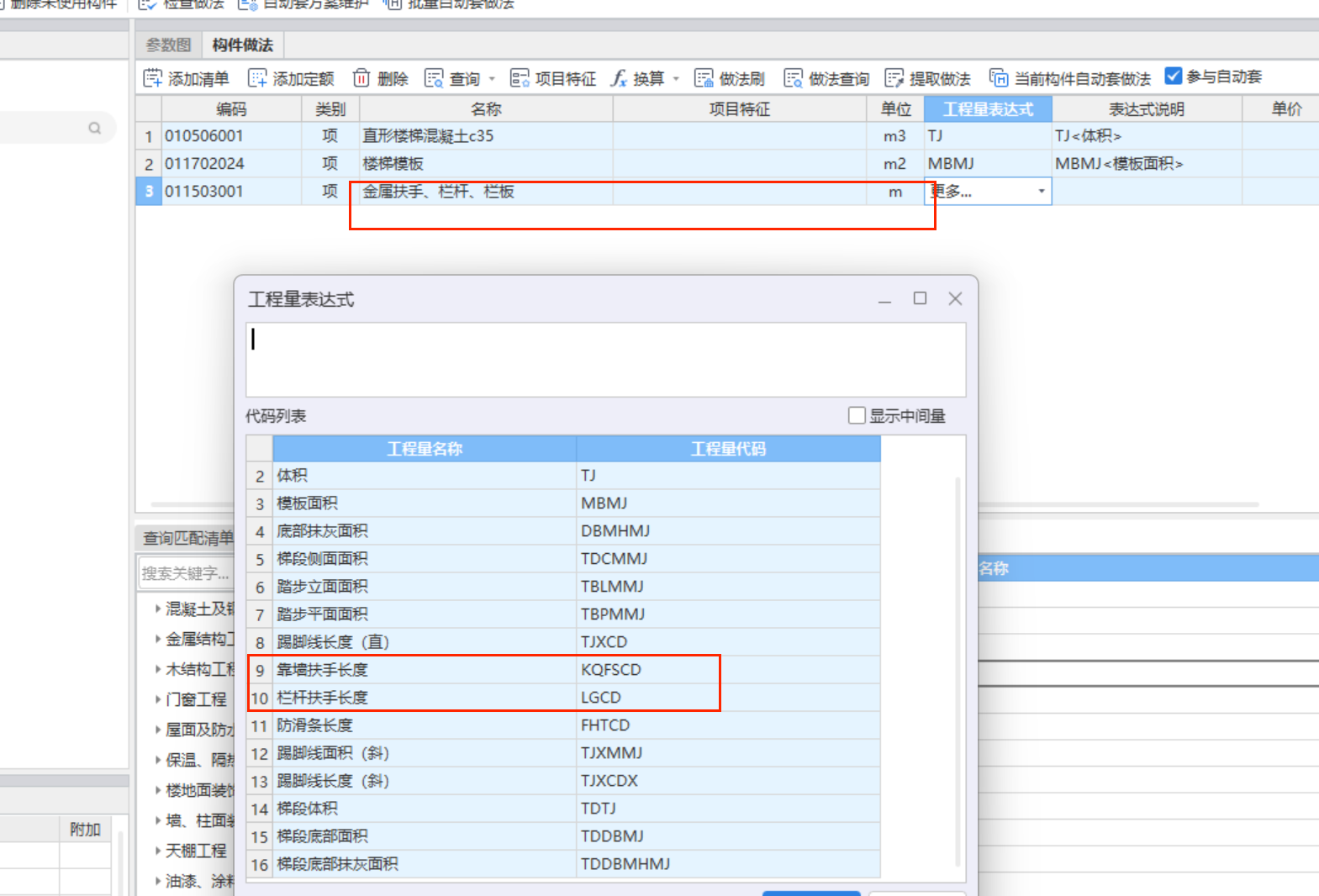Click the KQFSCD code cell
Viewport: 1319px width, 896px height.
pyautogui.click(x=728, y=669)
